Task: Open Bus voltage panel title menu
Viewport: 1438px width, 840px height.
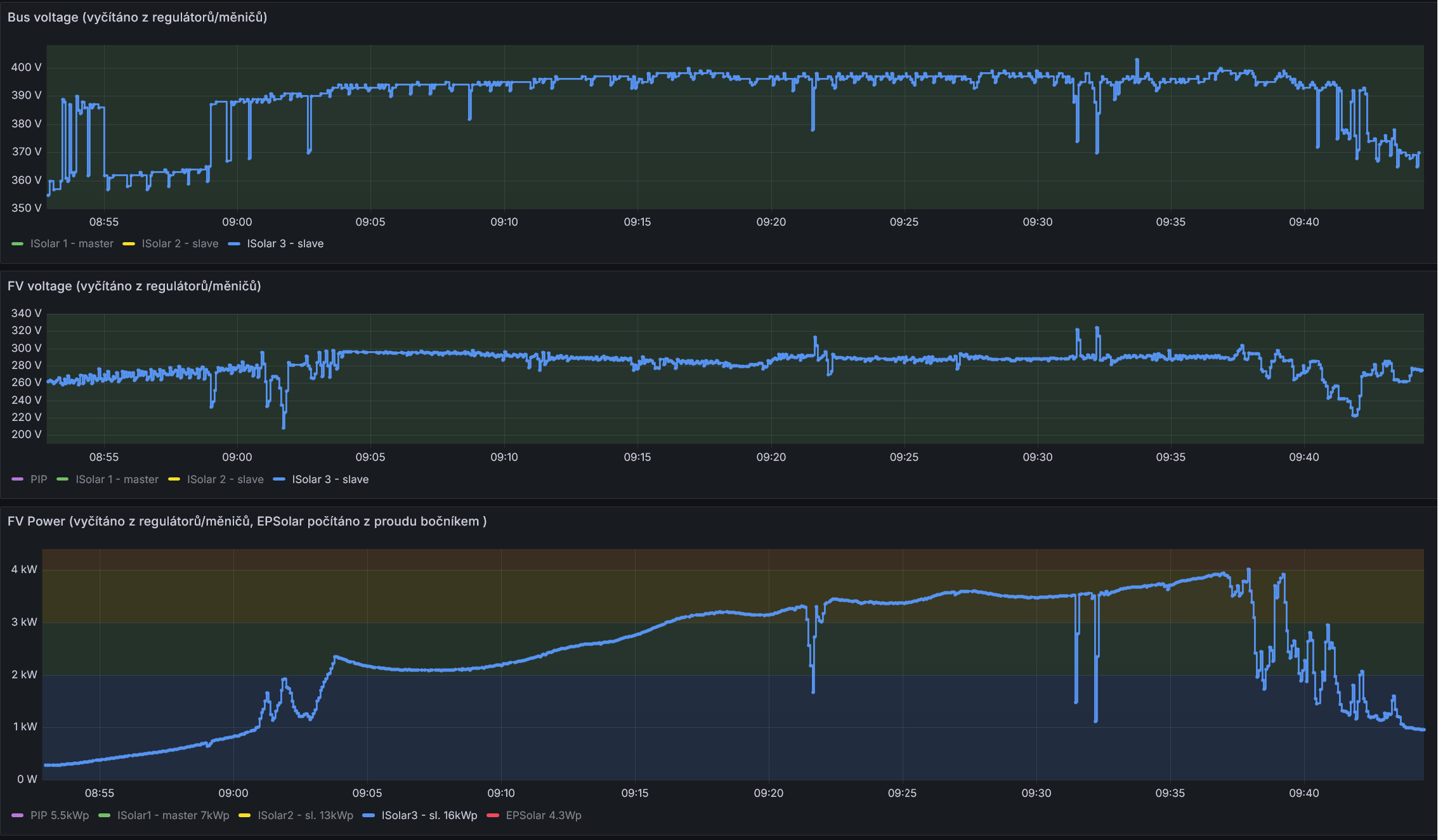Action: coord(137,17)
